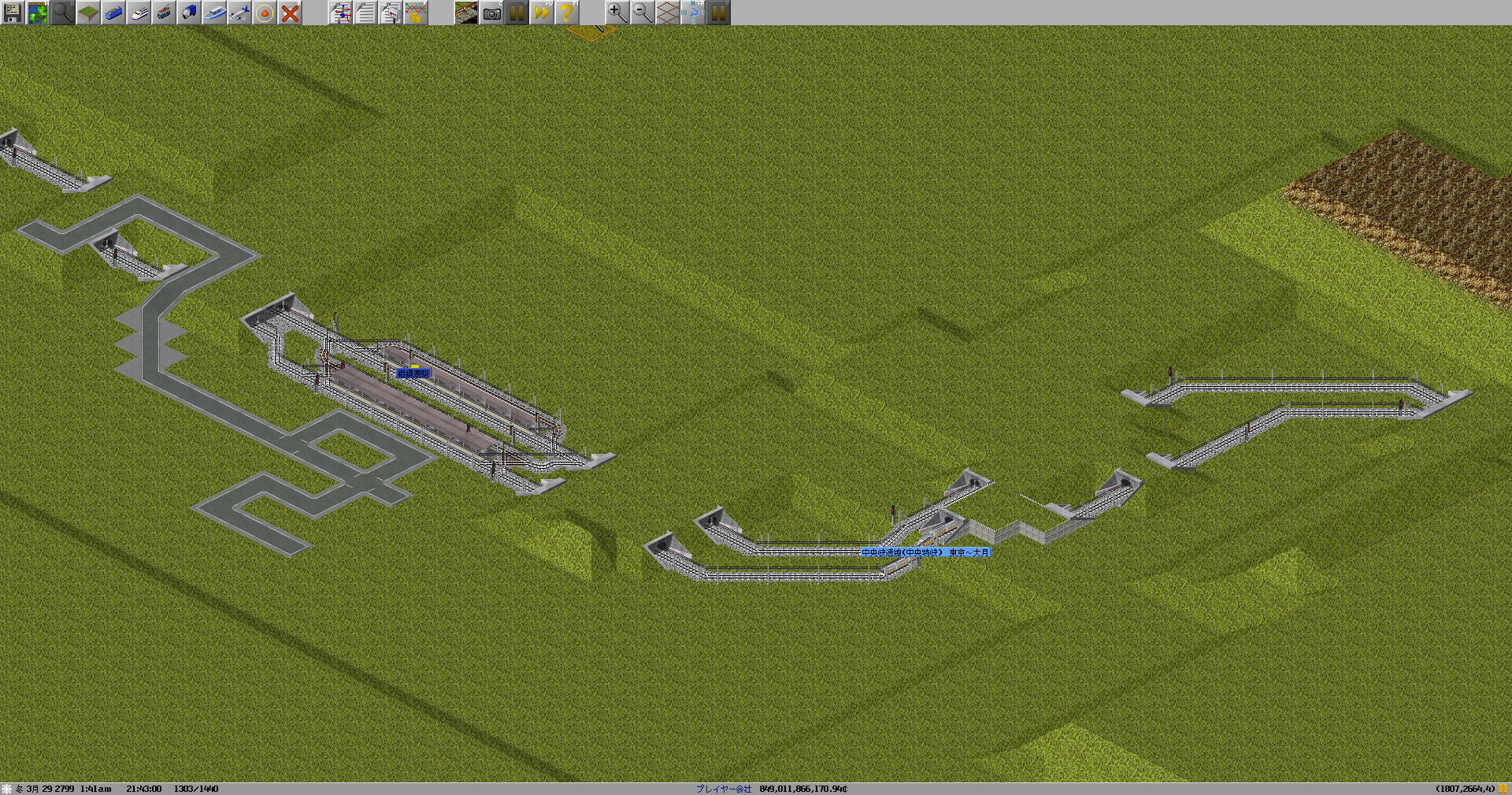Open the mailbox messages window
Image resolution: width=1512 pixels, height=795 pixels.
click(391, 13)
